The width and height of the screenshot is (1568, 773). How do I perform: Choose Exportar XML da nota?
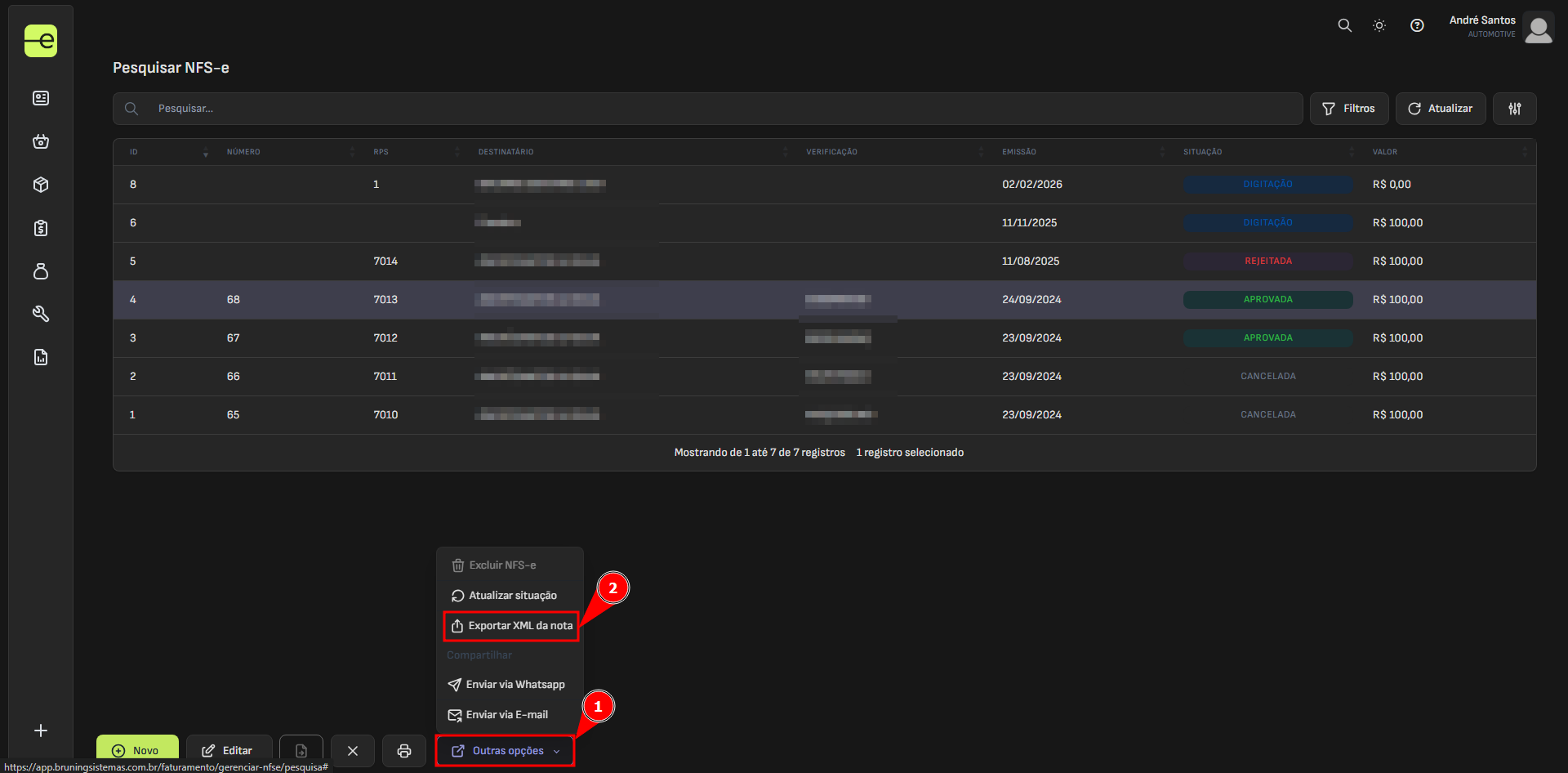coord(511,626)
